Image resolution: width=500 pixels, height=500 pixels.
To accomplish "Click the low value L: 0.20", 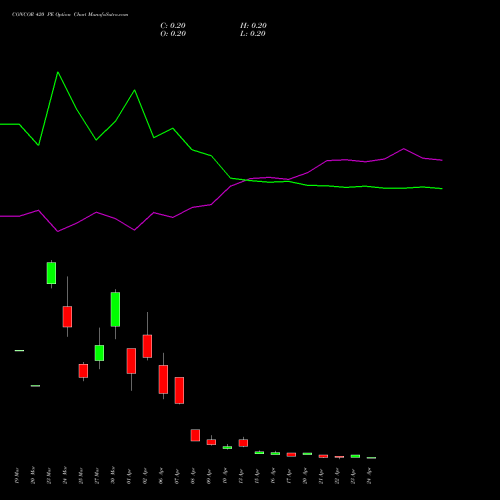I will (253, 34).
